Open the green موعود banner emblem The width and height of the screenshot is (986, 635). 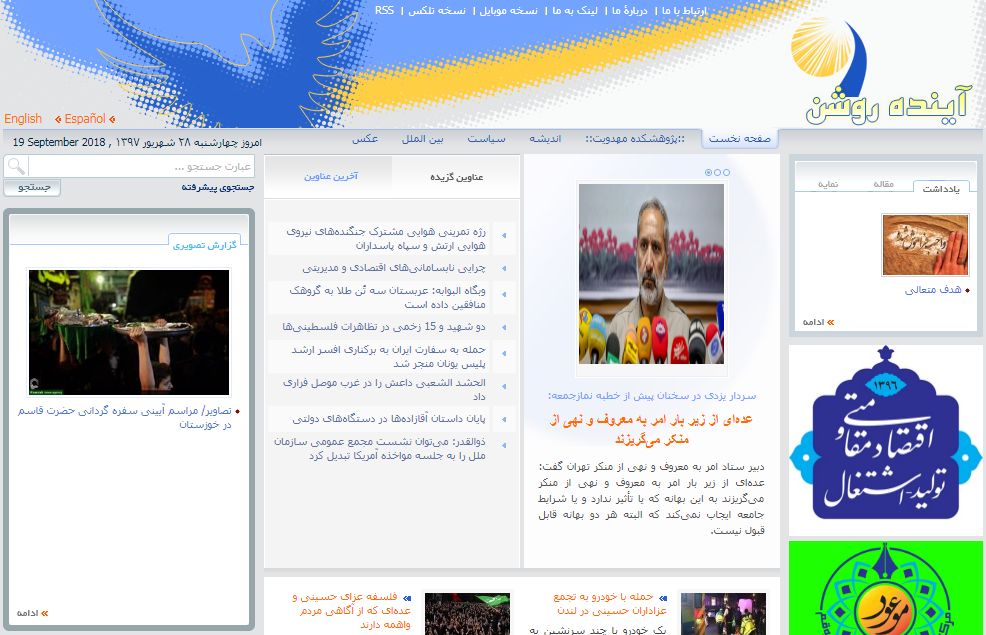click(x=885, y=590)
